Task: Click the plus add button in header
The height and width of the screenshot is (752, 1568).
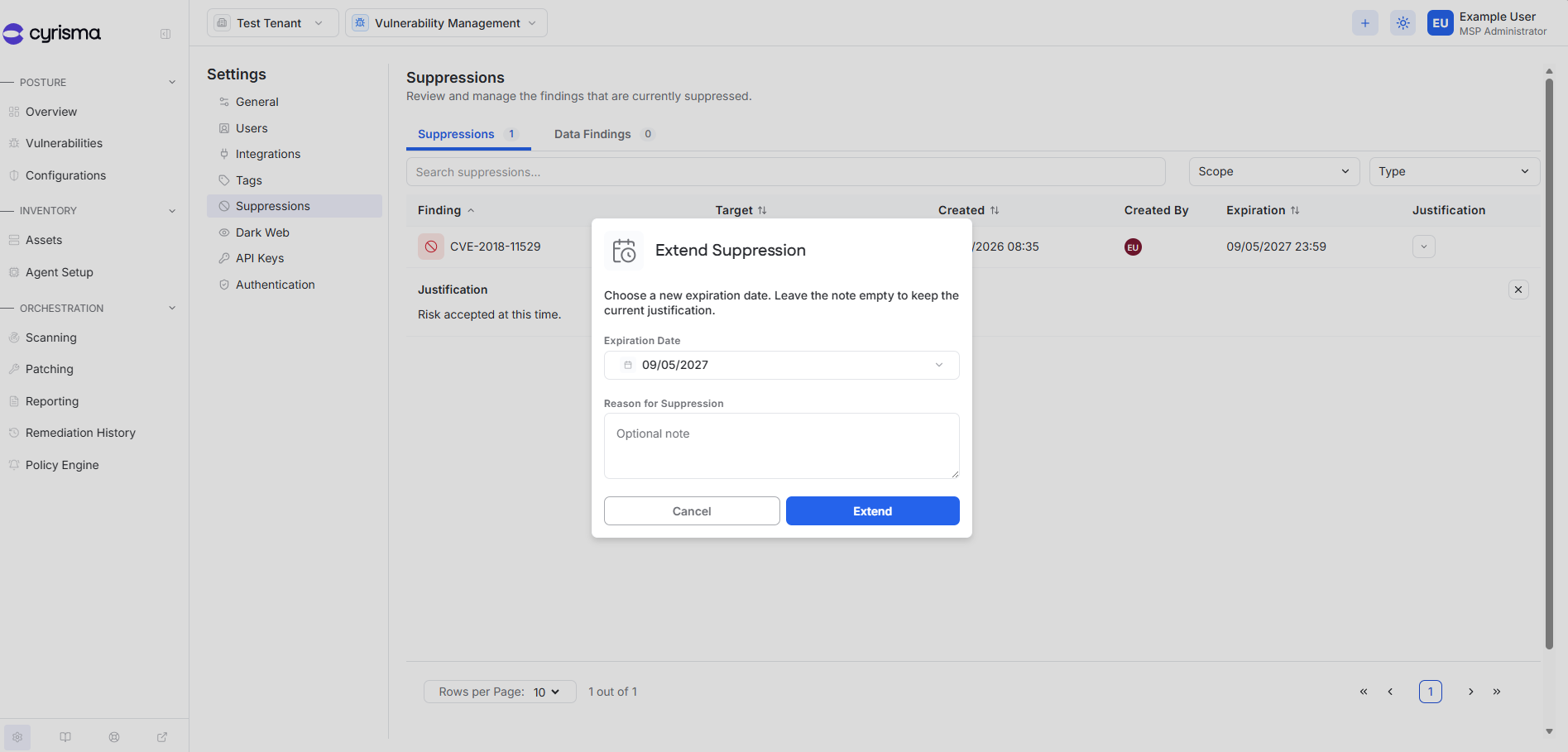Action: [1365, 23]
